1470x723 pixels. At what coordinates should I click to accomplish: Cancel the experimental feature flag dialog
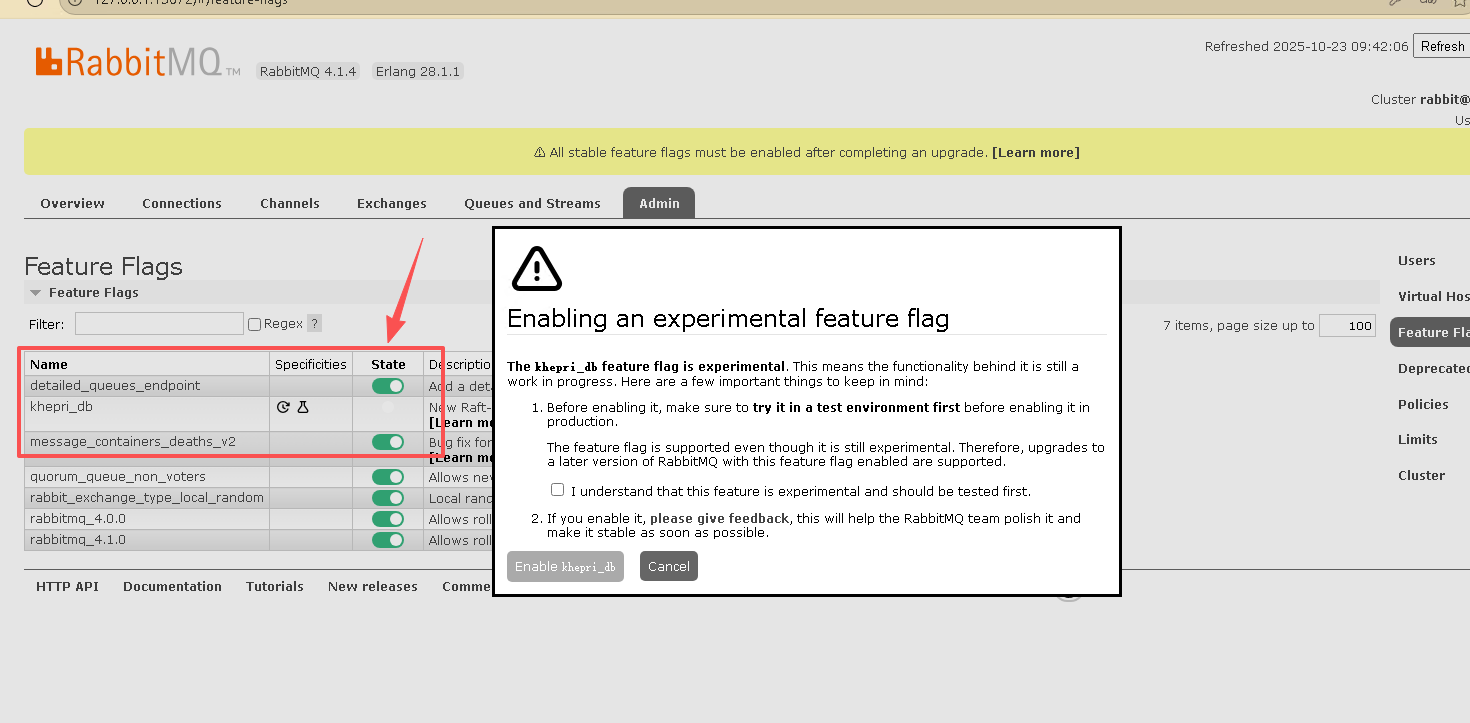click(669, 566)
